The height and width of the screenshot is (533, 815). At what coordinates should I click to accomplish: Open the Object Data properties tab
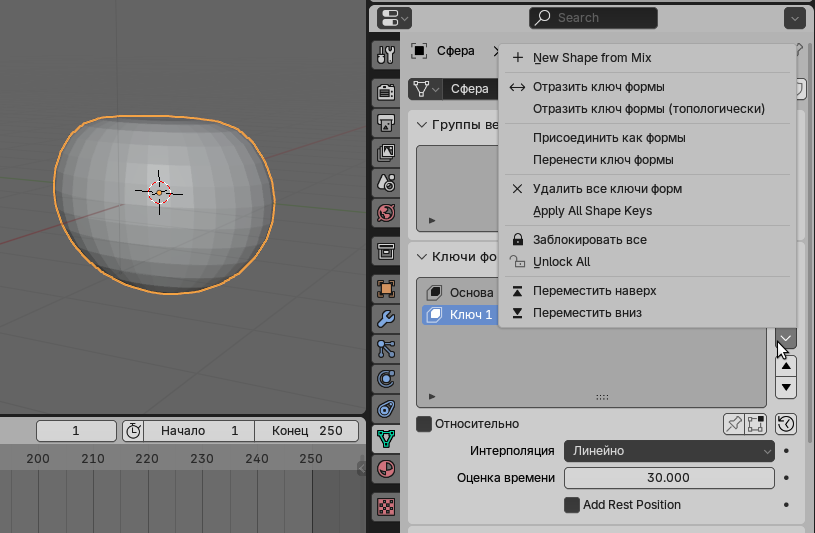pos(386,439)
